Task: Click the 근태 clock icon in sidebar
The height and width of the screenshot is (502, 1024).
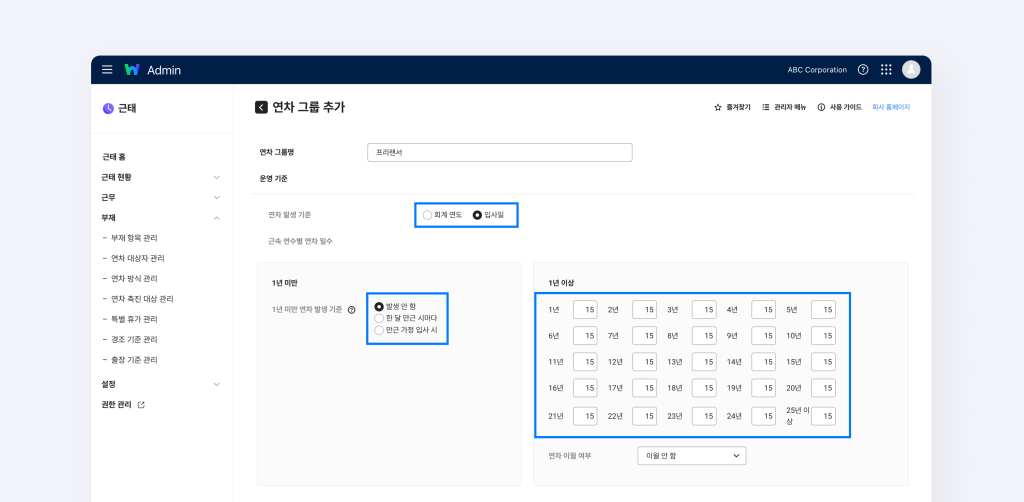Action: 108,108
